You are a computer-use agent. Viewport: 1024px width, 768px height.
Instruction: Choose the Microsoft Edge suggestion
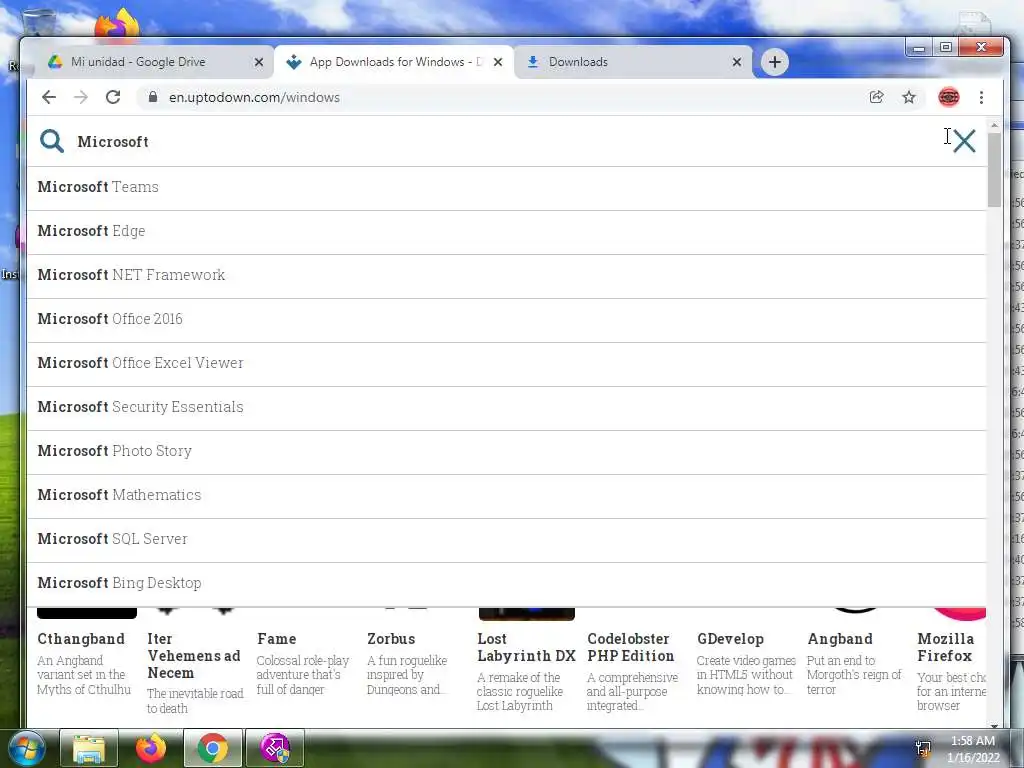[x=506, y=231]
